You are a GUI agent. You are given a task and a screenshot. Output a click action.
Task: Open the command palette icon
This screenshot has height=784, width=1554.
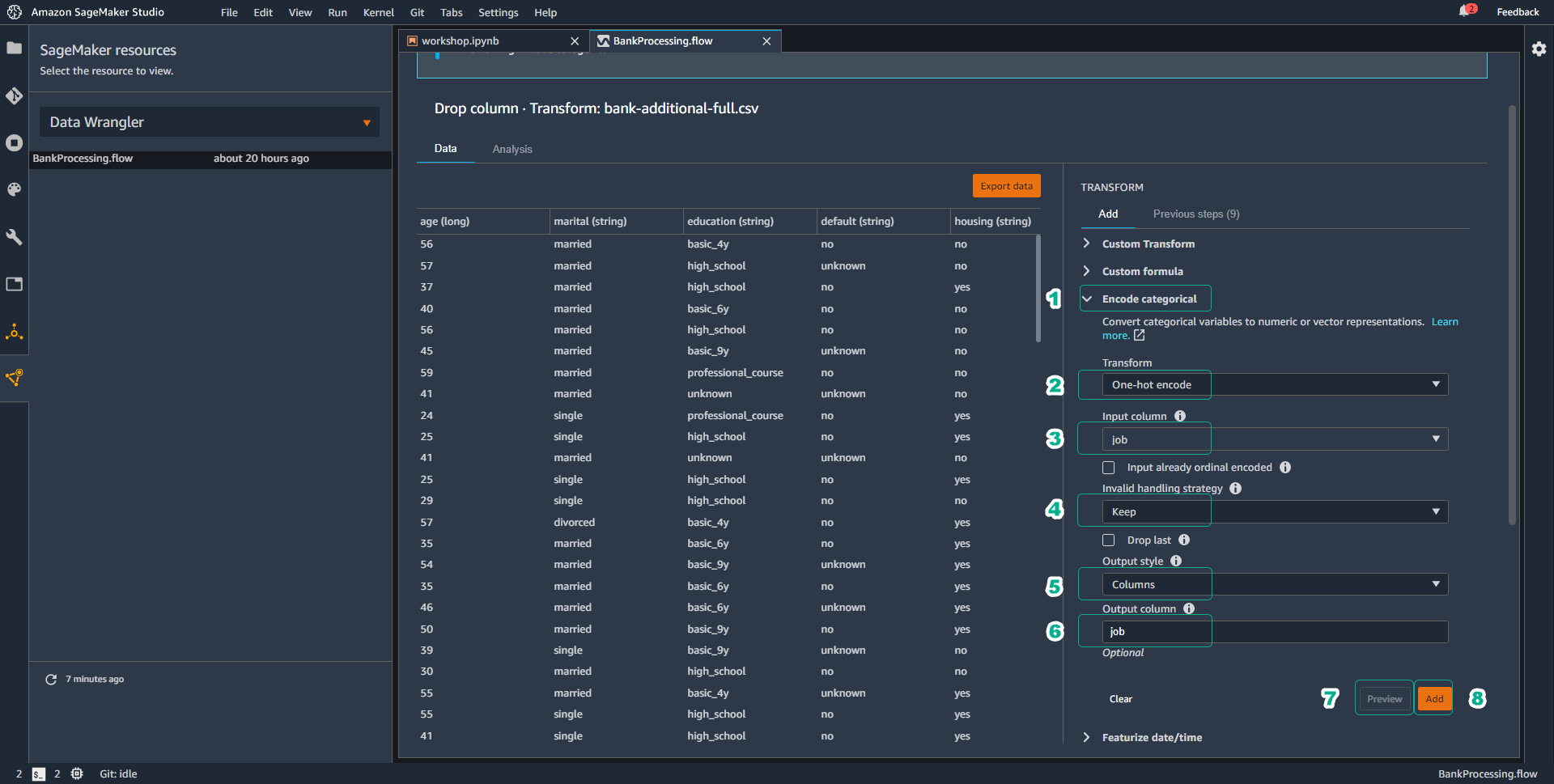14,190
